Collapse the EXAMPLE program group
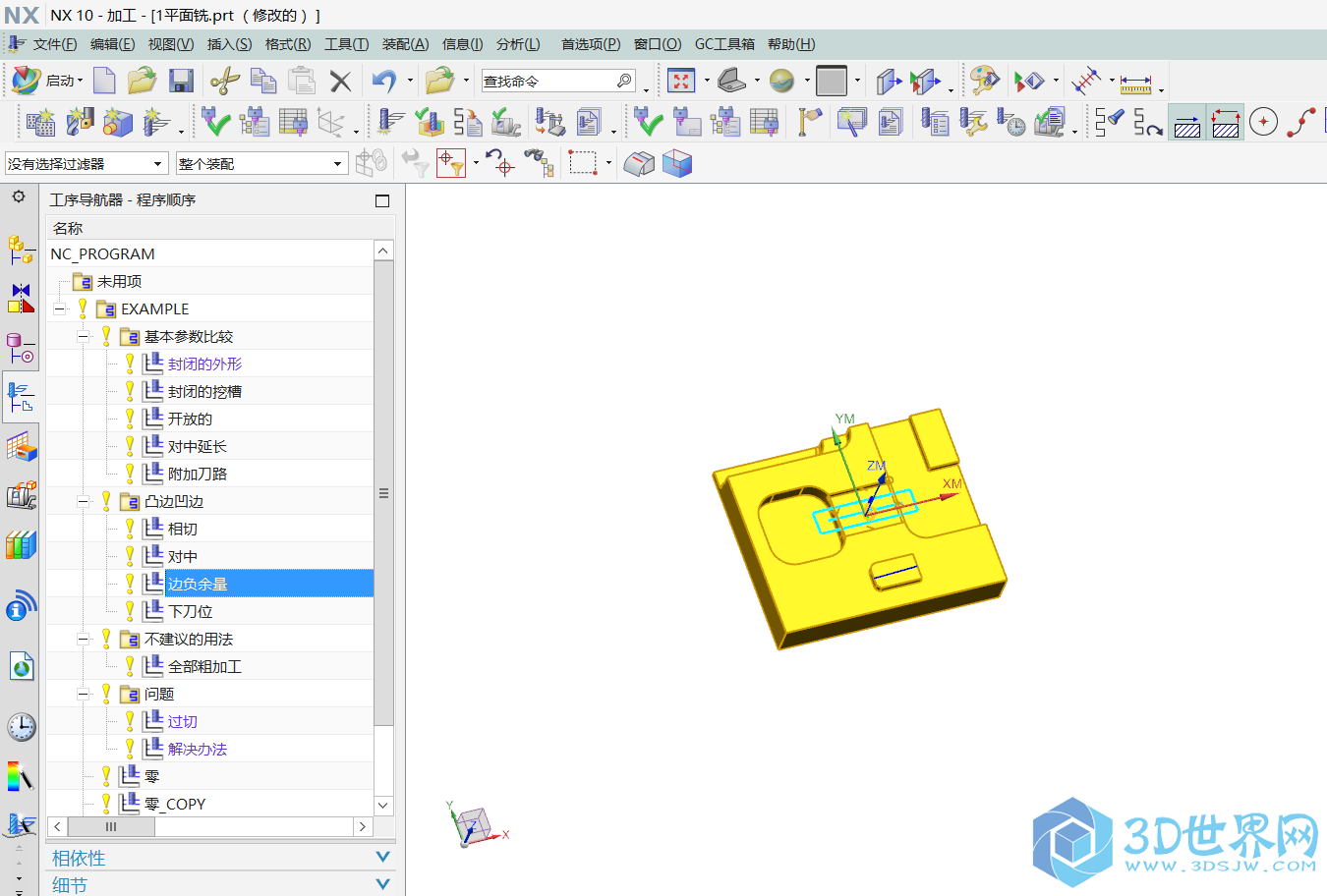Image resolution: width=1327 pixels, height=896 pixels. (59, 308)
